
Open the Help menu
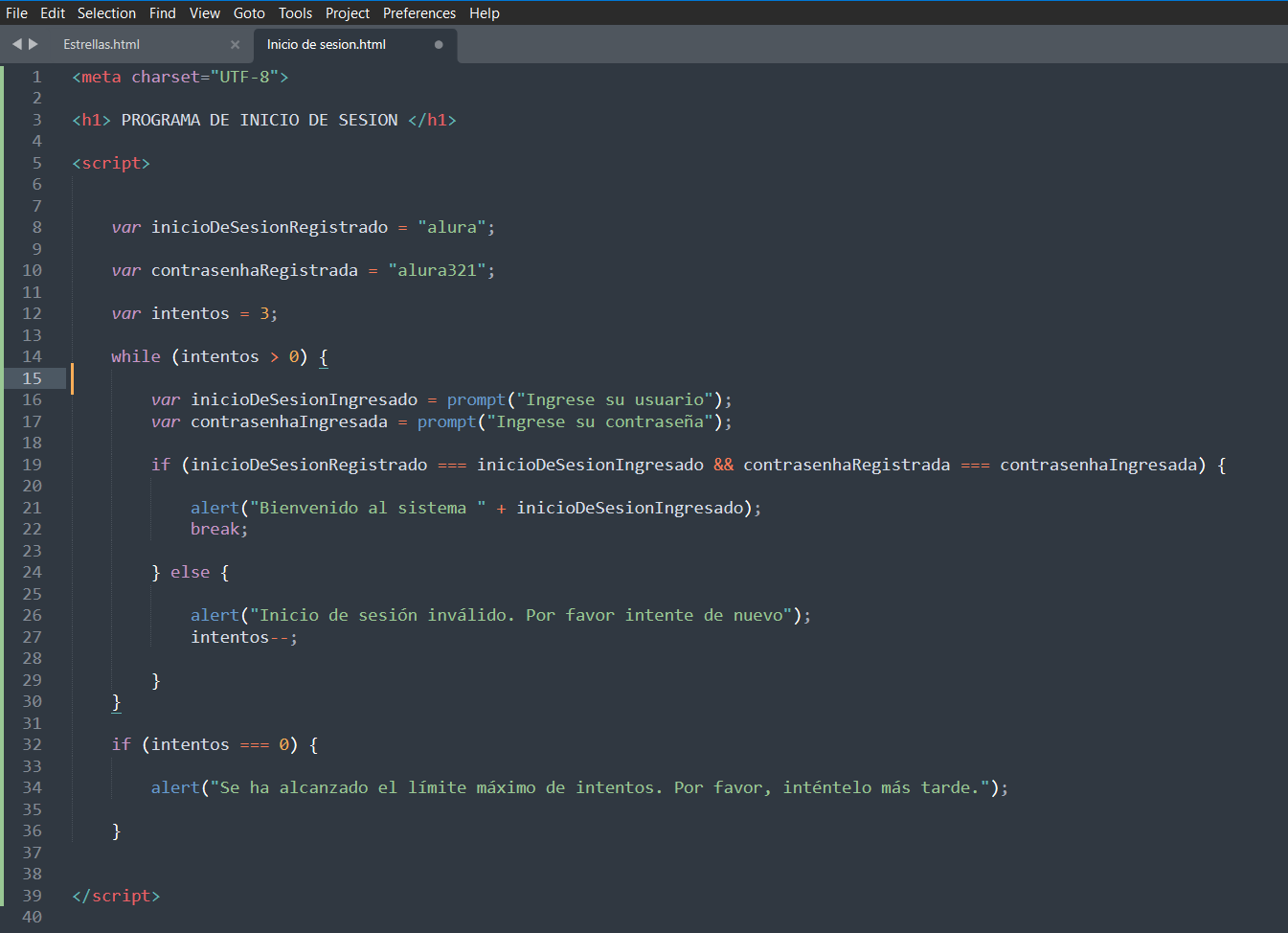click(x=485, y=13)
